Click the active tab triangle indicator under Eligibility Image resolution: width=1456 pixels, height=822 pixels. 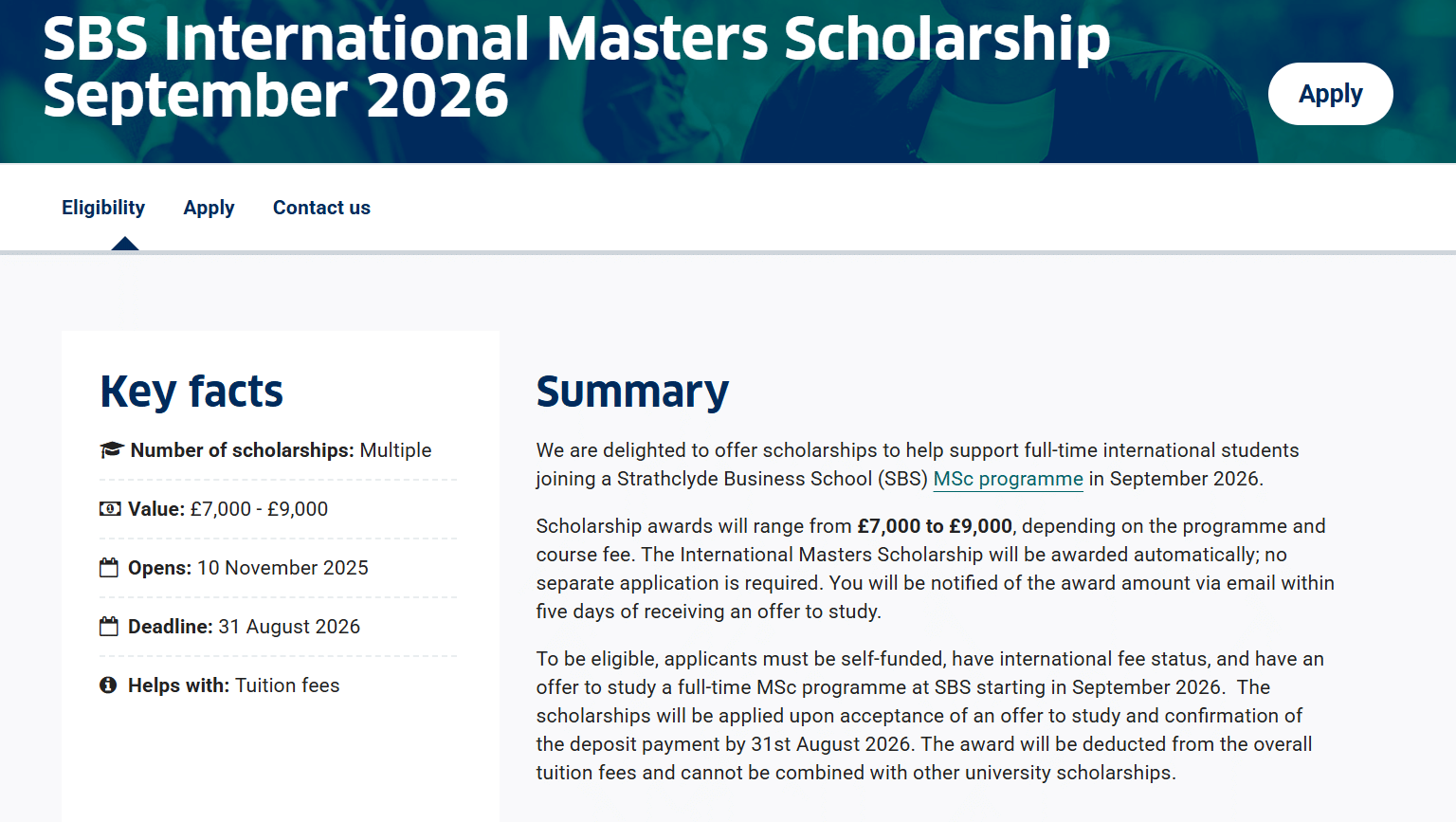[124, 244]
